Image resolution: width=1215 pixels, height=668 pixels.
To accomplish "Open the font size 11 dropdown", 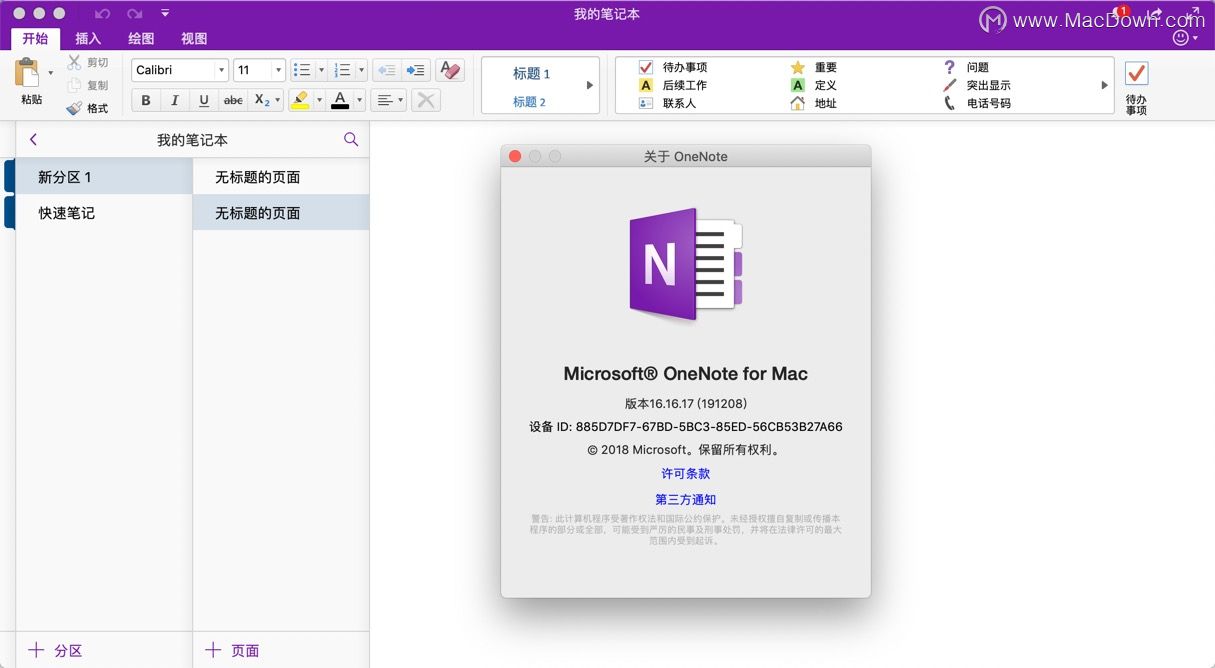I will coord(277,70).
